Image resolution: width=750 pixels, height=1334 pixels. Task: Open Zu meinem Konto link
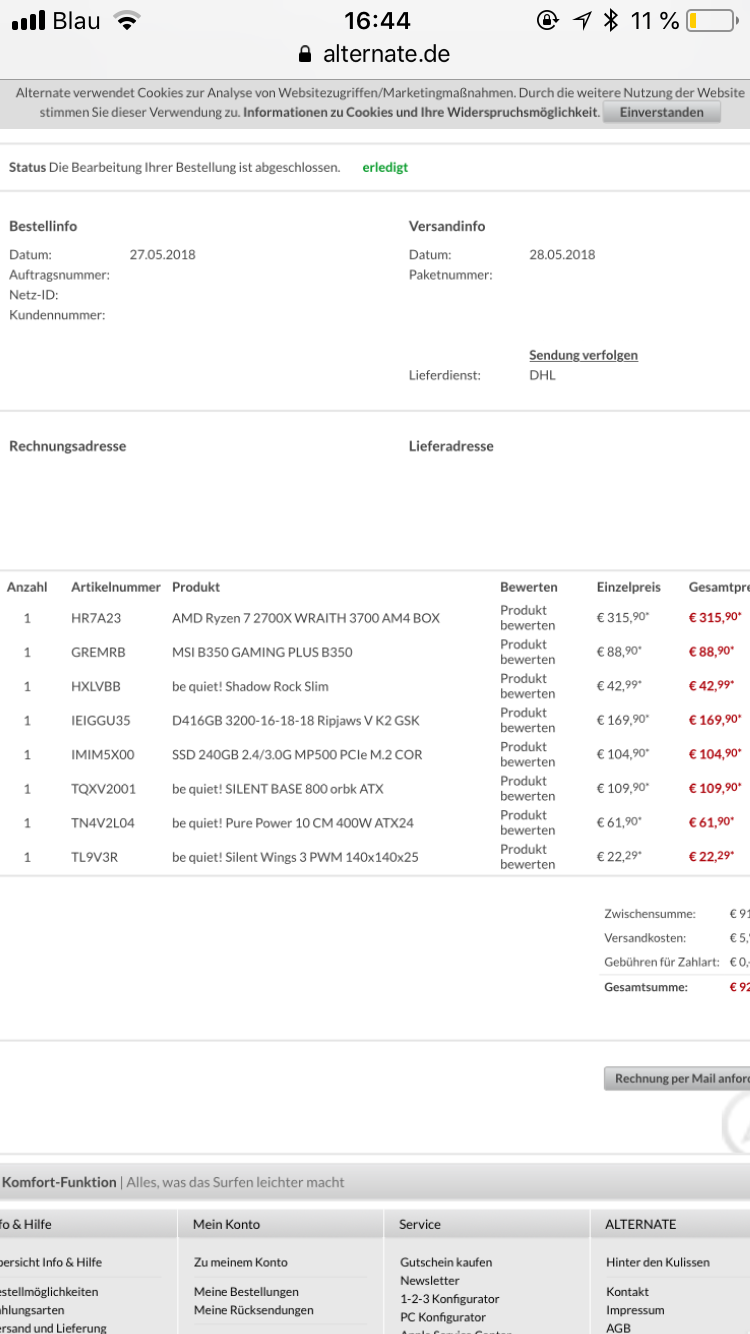[241, 1262]
